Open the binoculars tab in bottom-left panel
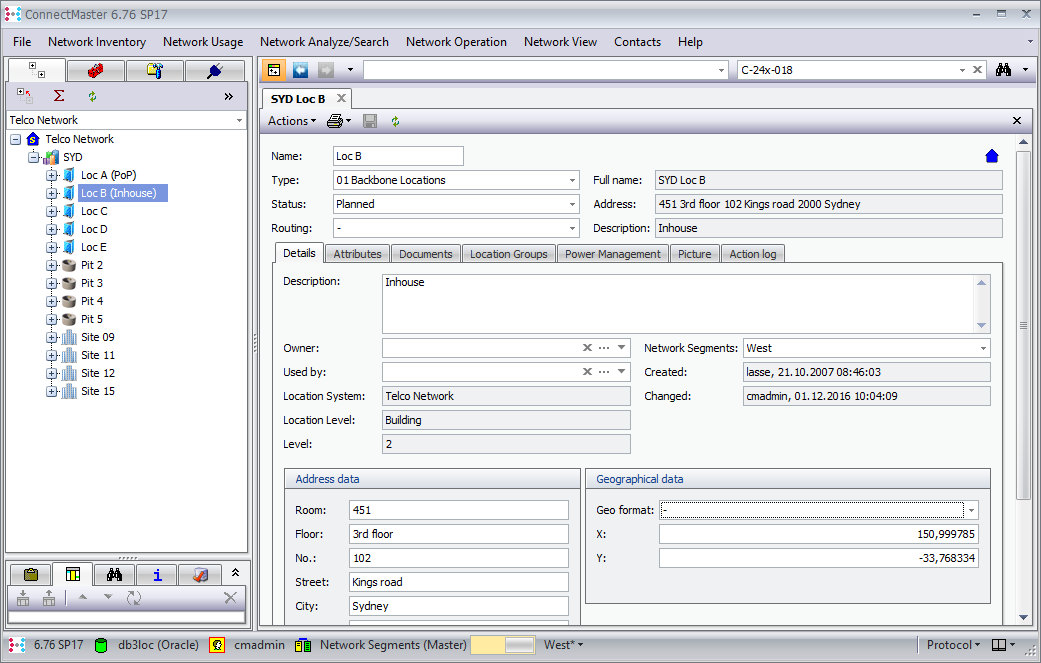Screen dimensions: 1041x663 point(115,575)
